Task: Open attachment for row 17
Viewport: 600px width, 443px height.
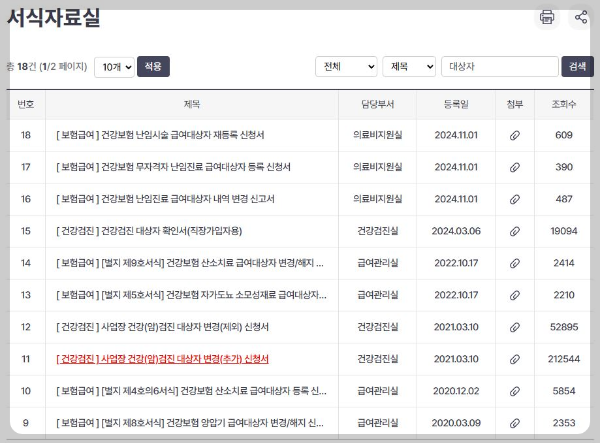Action: [515, 167]
